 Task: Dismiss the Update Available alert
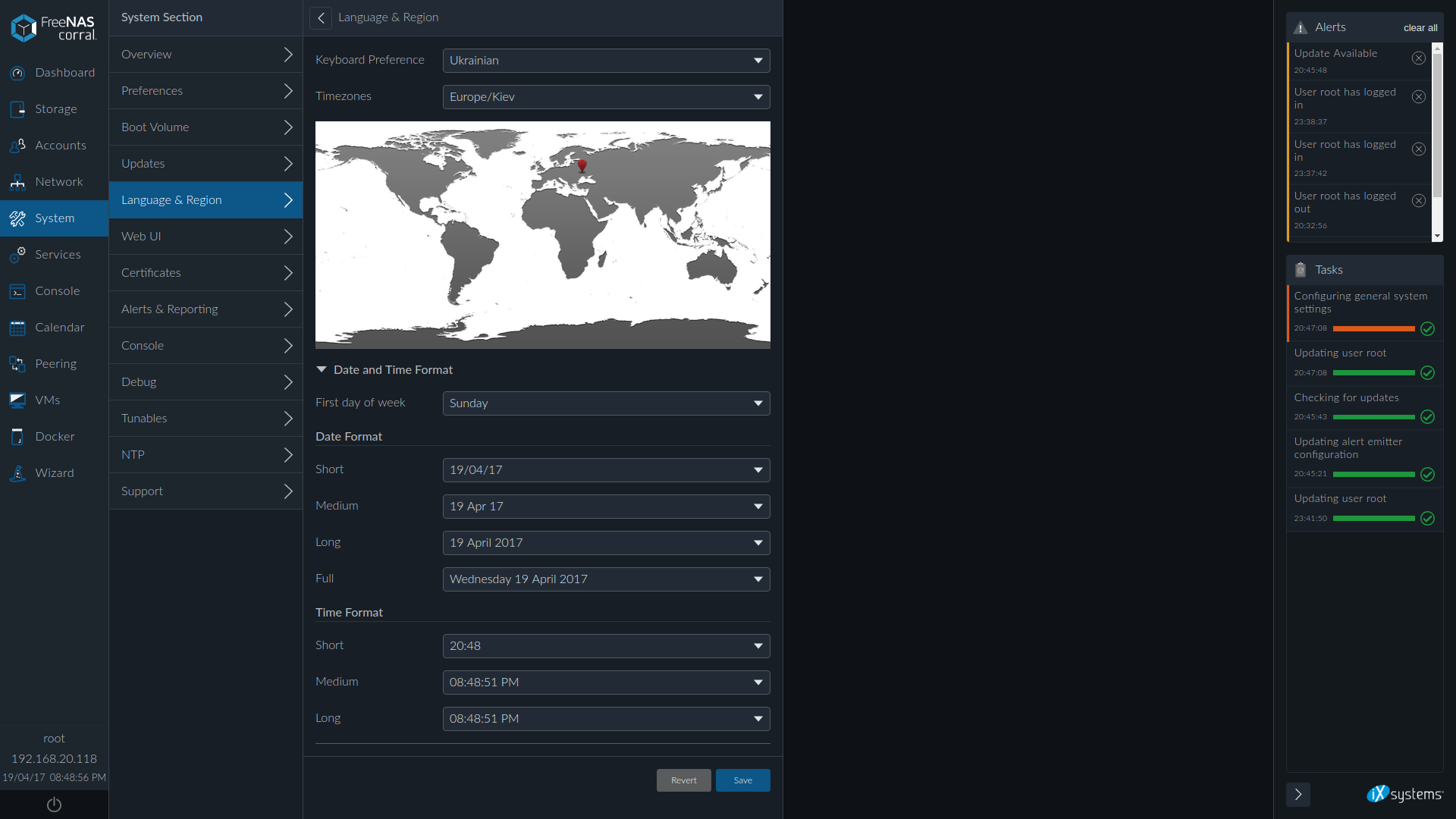pyautogui.click(x=1418, y=58)
